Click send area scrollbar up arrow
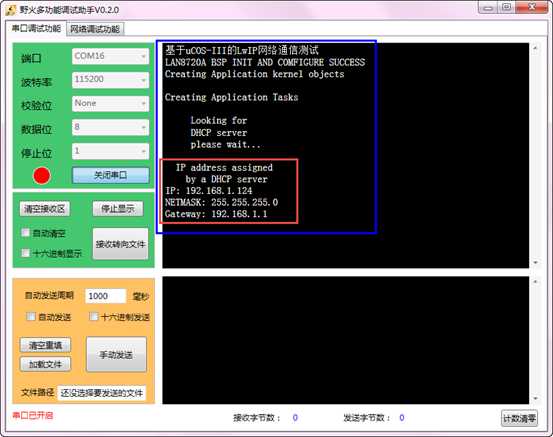 pyautogui.click(x=535, y=281)
